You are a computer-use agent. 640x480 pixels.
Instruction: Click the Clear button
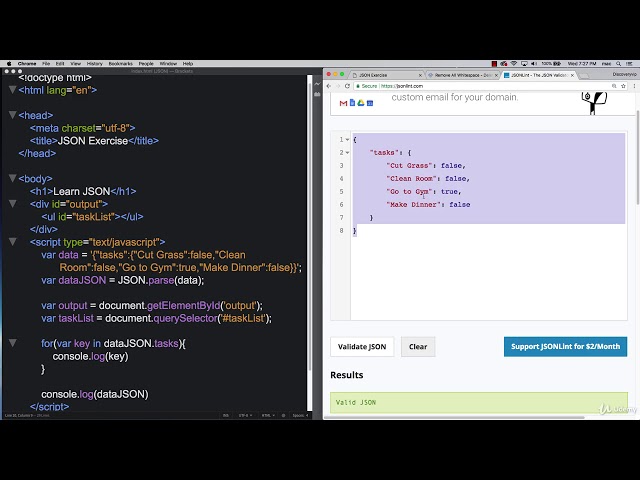(418, 347)
